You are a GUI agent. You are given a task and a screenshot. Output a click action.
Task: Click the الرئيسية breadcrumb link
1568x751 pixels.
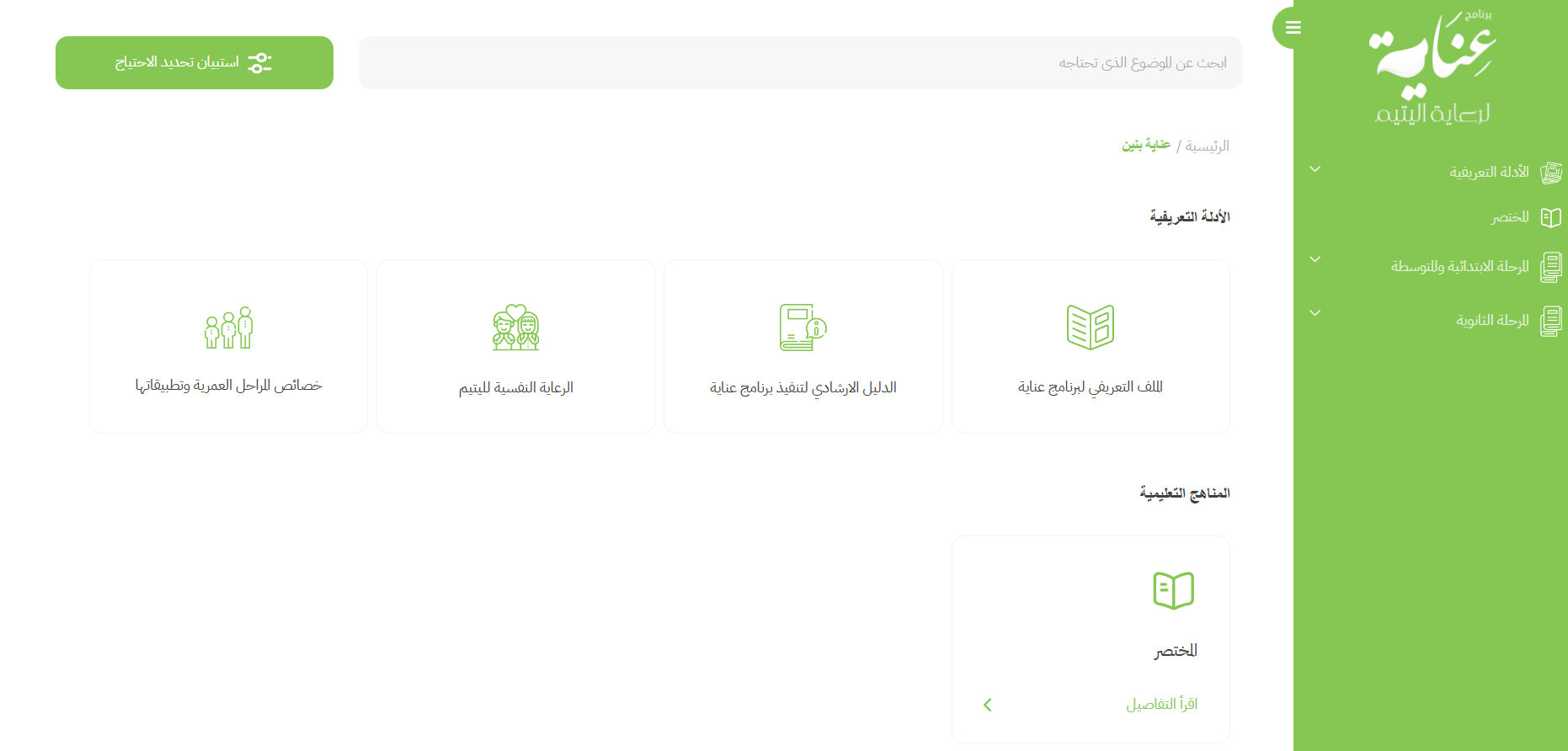click(x=1207, y=146)
